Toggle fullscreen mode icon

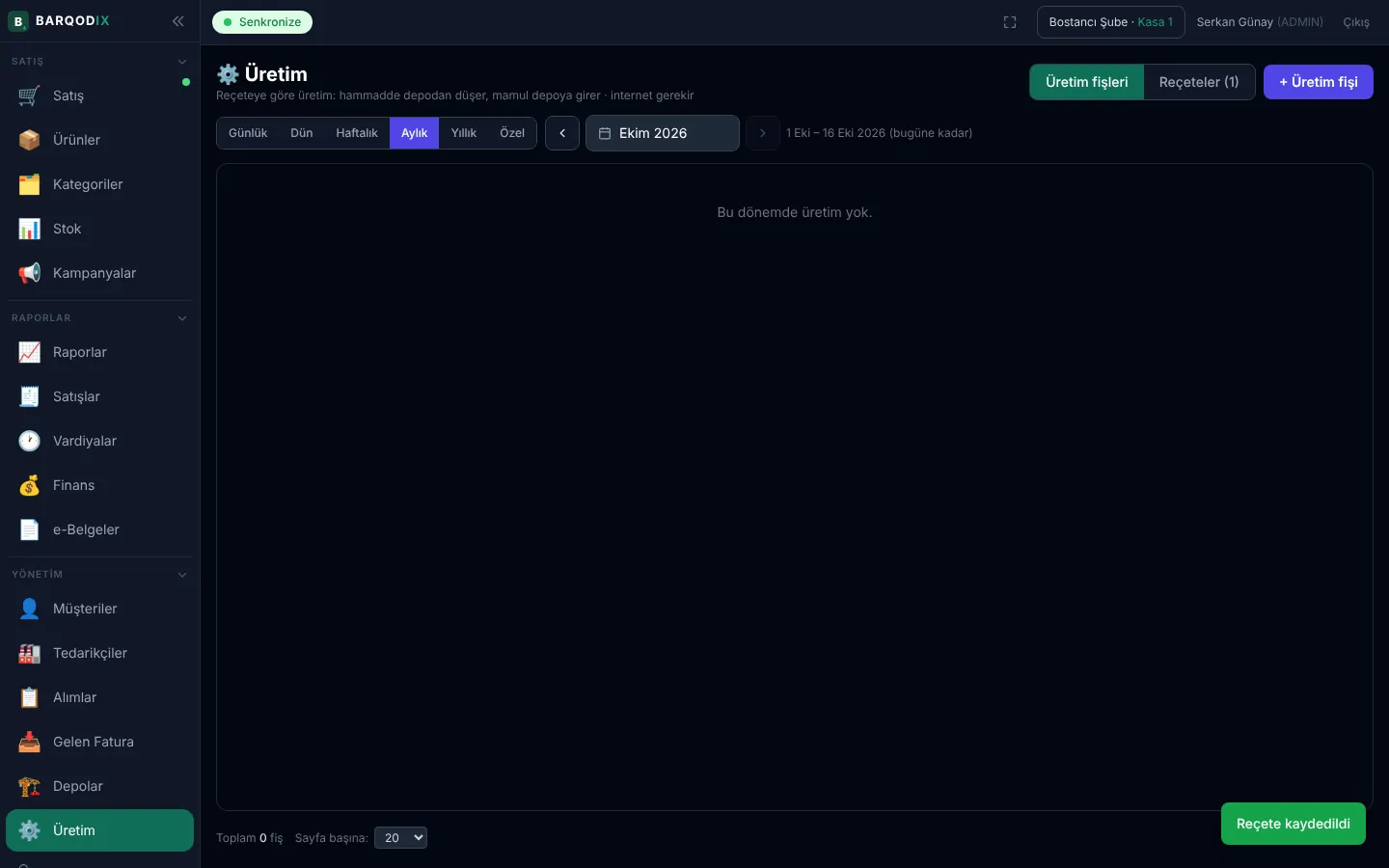point(1010,22)
